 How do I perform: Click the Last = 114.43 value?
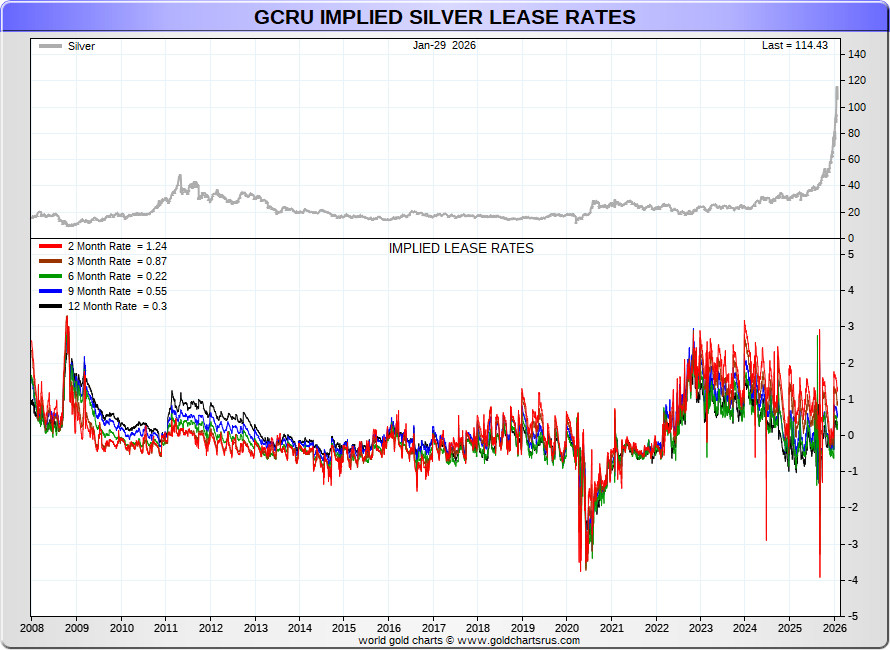795,45
